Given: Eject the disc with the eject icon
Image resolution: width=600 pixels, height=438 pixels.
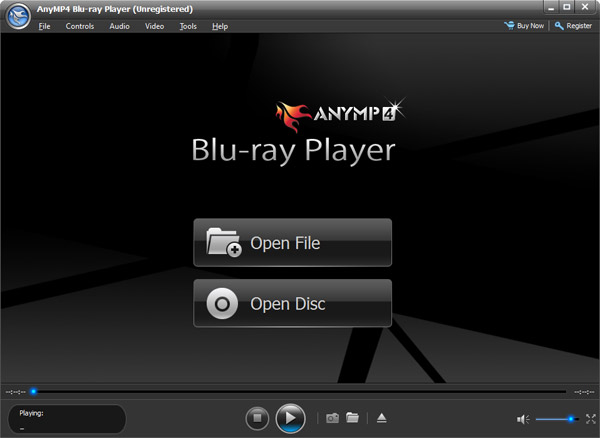Looking at the screenshot, I should tap(382, 418).
